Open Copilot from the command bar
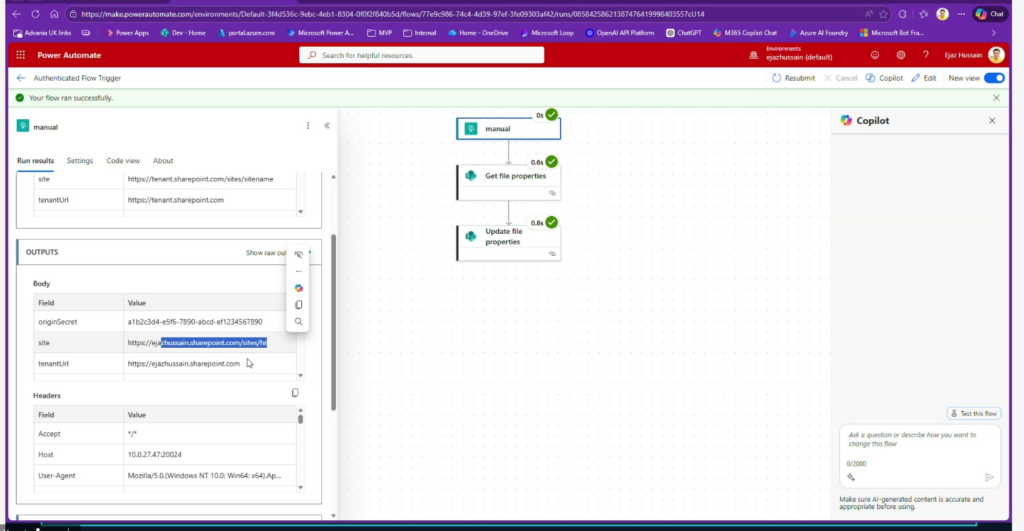This screenshot has height=531, width=1024. [884, 78]
